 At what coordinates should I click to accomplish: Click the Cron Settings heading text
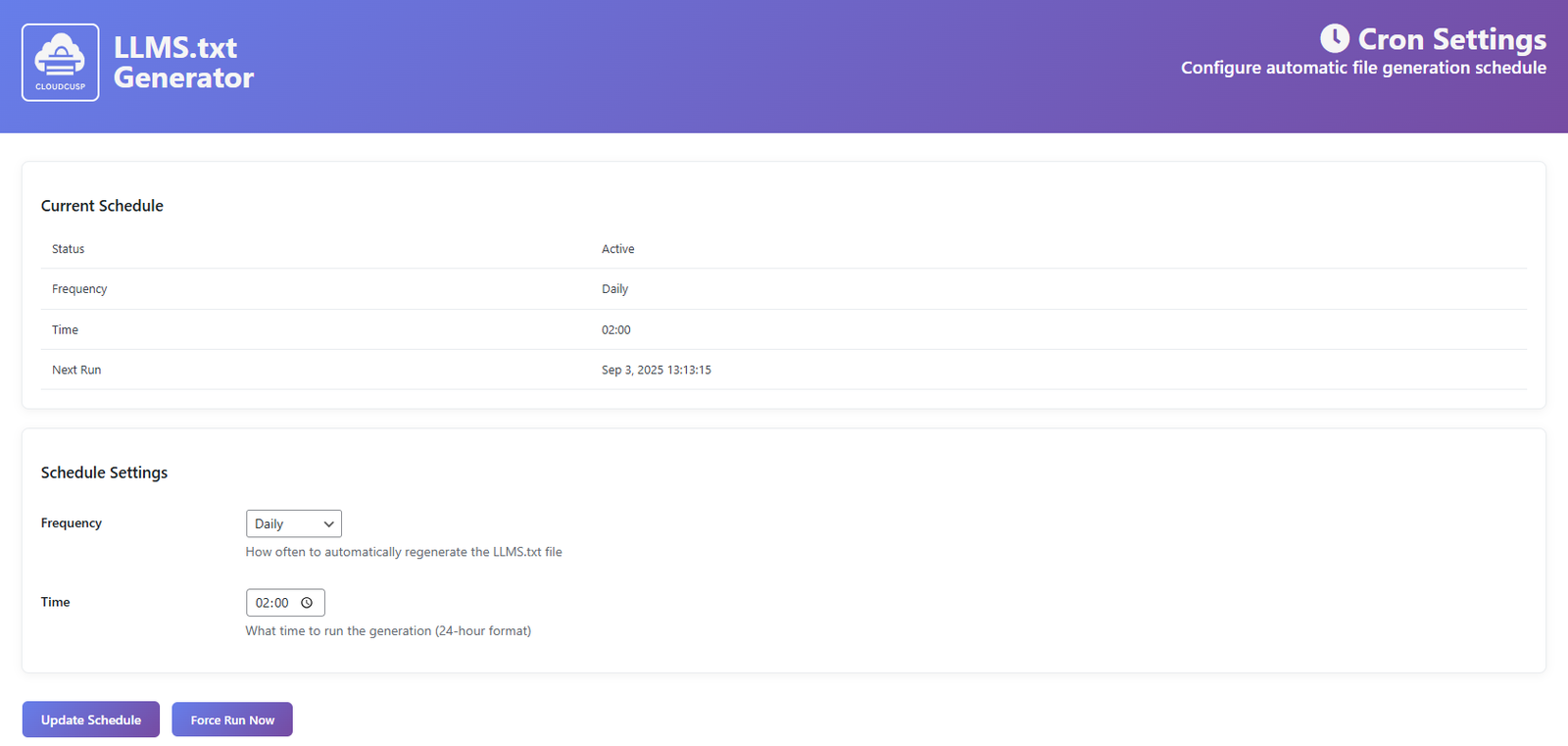[1451, 39]
